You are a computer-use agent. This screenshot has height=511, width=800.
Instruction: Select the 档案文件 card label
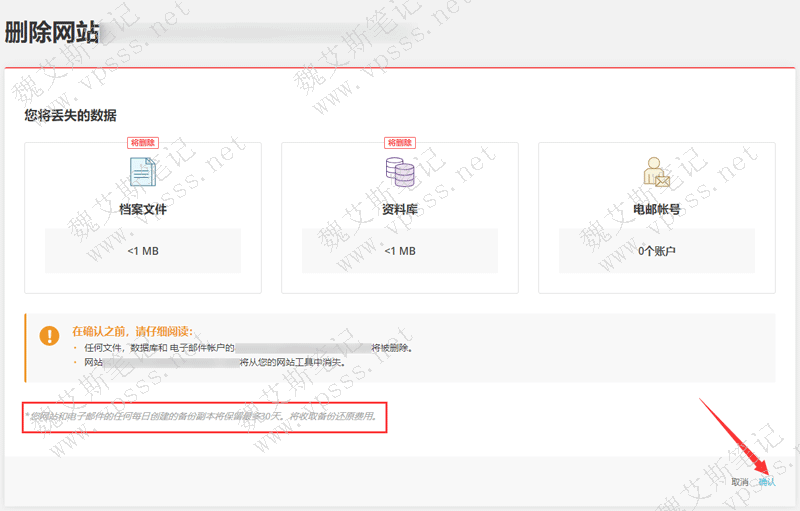(x=143, y=209)
